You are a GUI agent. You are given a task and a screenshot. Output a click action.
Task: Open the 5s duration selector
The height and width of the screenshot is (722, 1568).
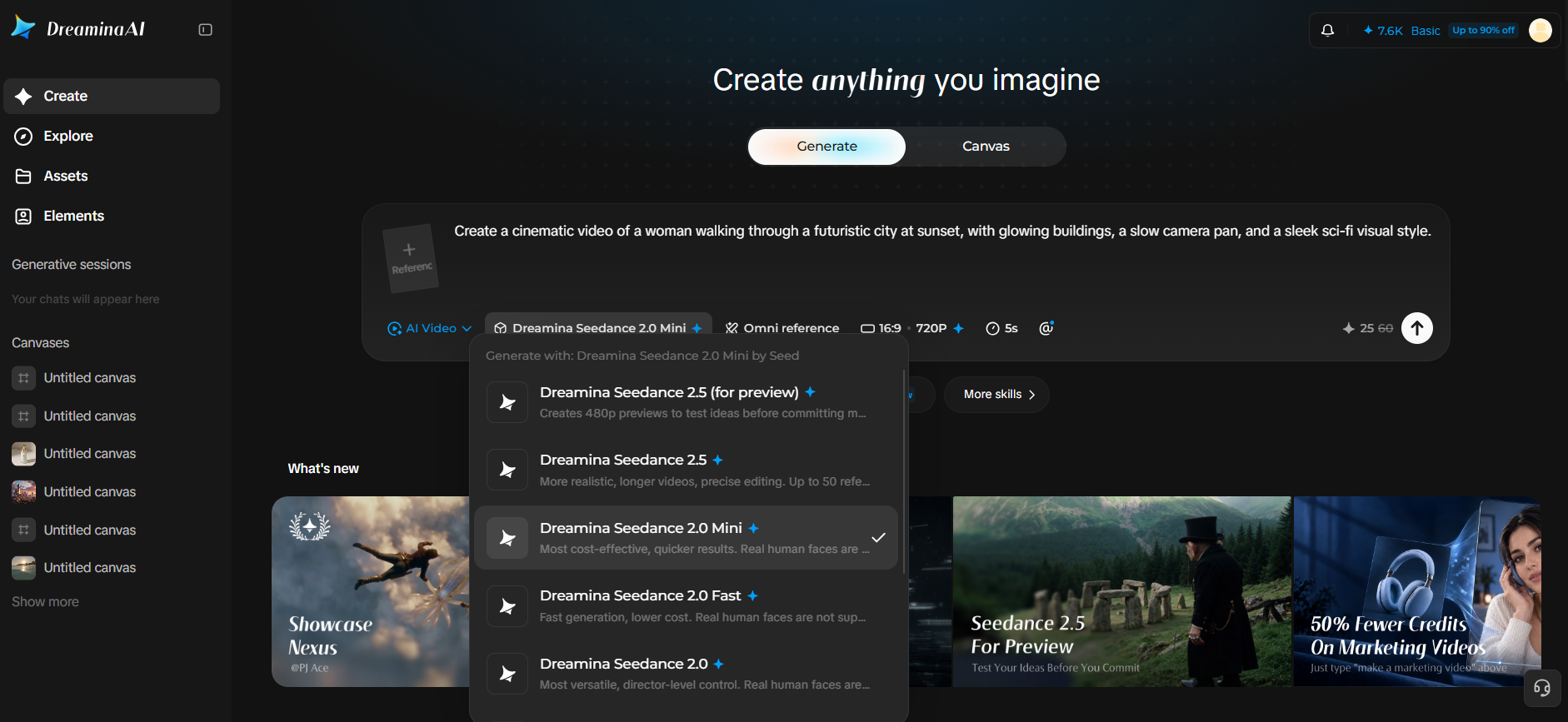[1001, 328]
